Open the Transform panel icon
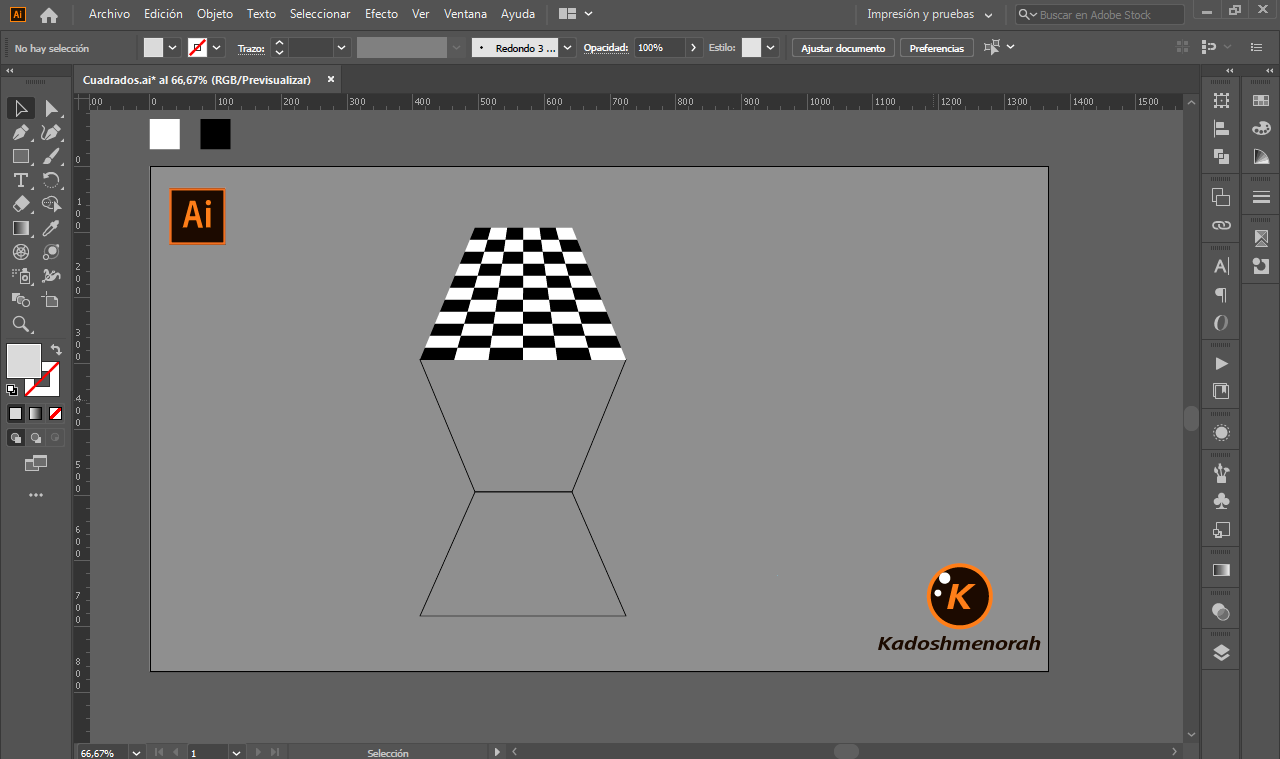The image size is (1280, 759). pos(1221,100)
